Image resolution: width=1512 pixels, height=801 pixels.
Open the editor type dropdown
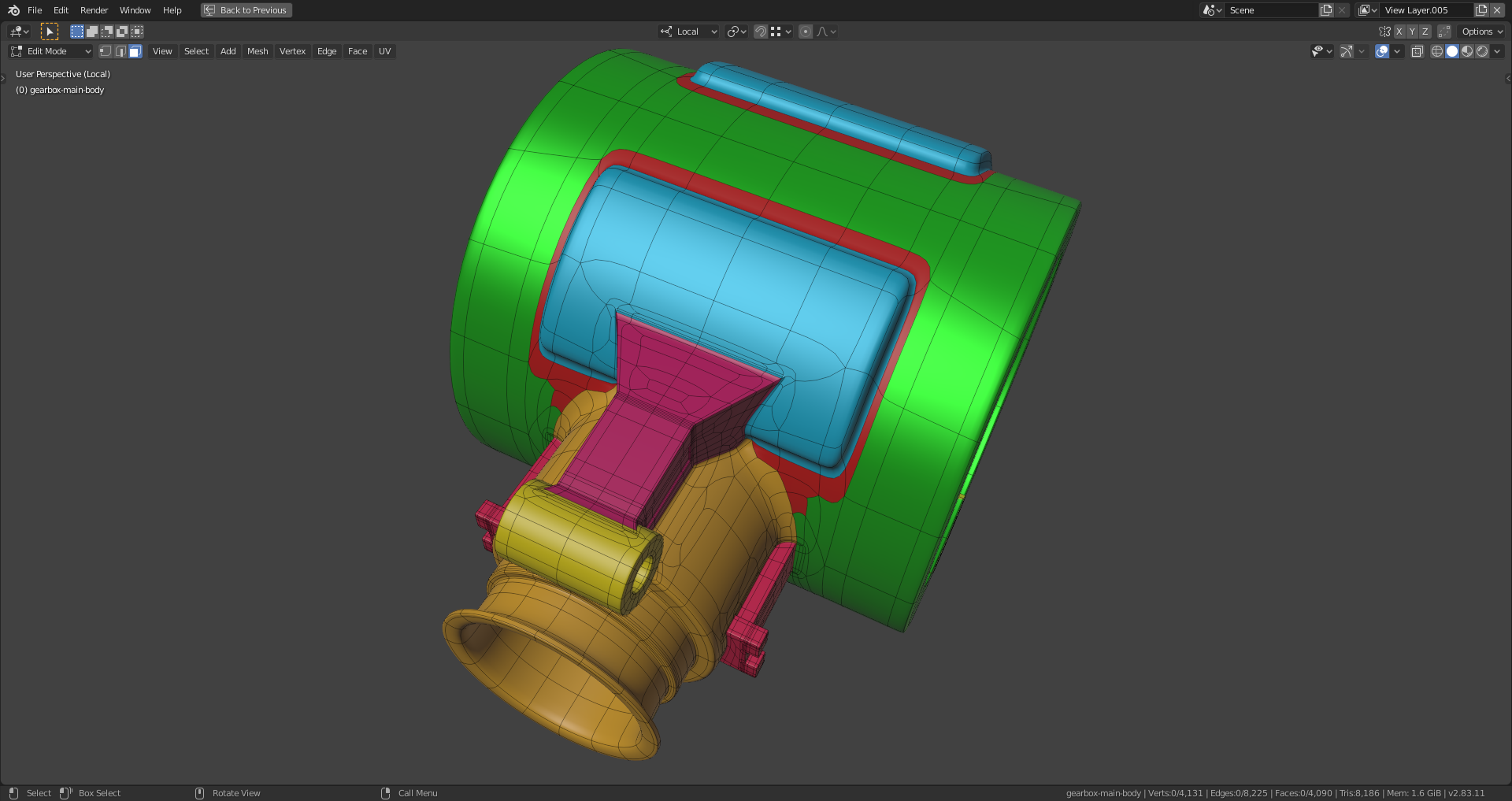pyautogui.click(x=19, y=32)
